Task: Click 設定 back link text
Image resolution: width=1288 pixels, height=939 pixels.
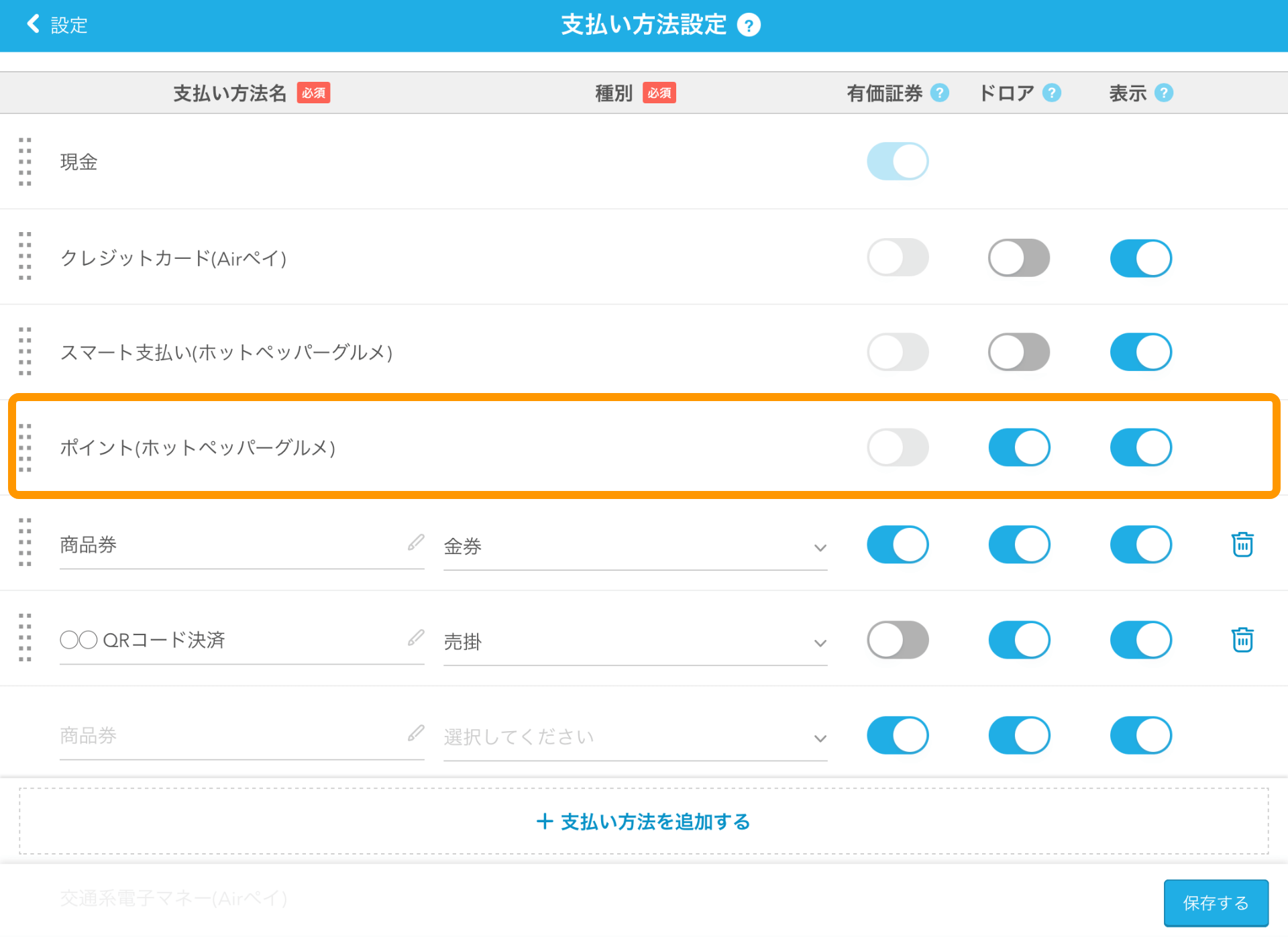Action: click(x=69, y=25)
